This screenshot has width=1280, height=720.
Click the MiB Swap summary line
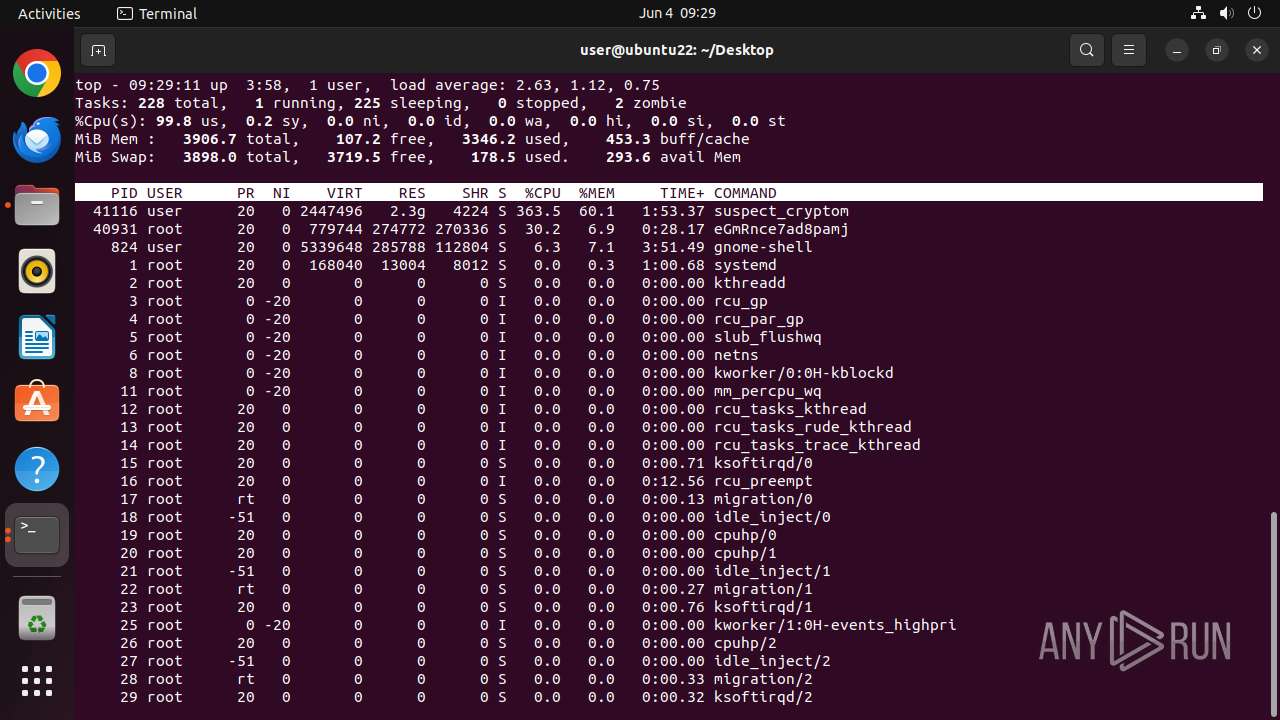pyautogui.click(x=408, y=157)
